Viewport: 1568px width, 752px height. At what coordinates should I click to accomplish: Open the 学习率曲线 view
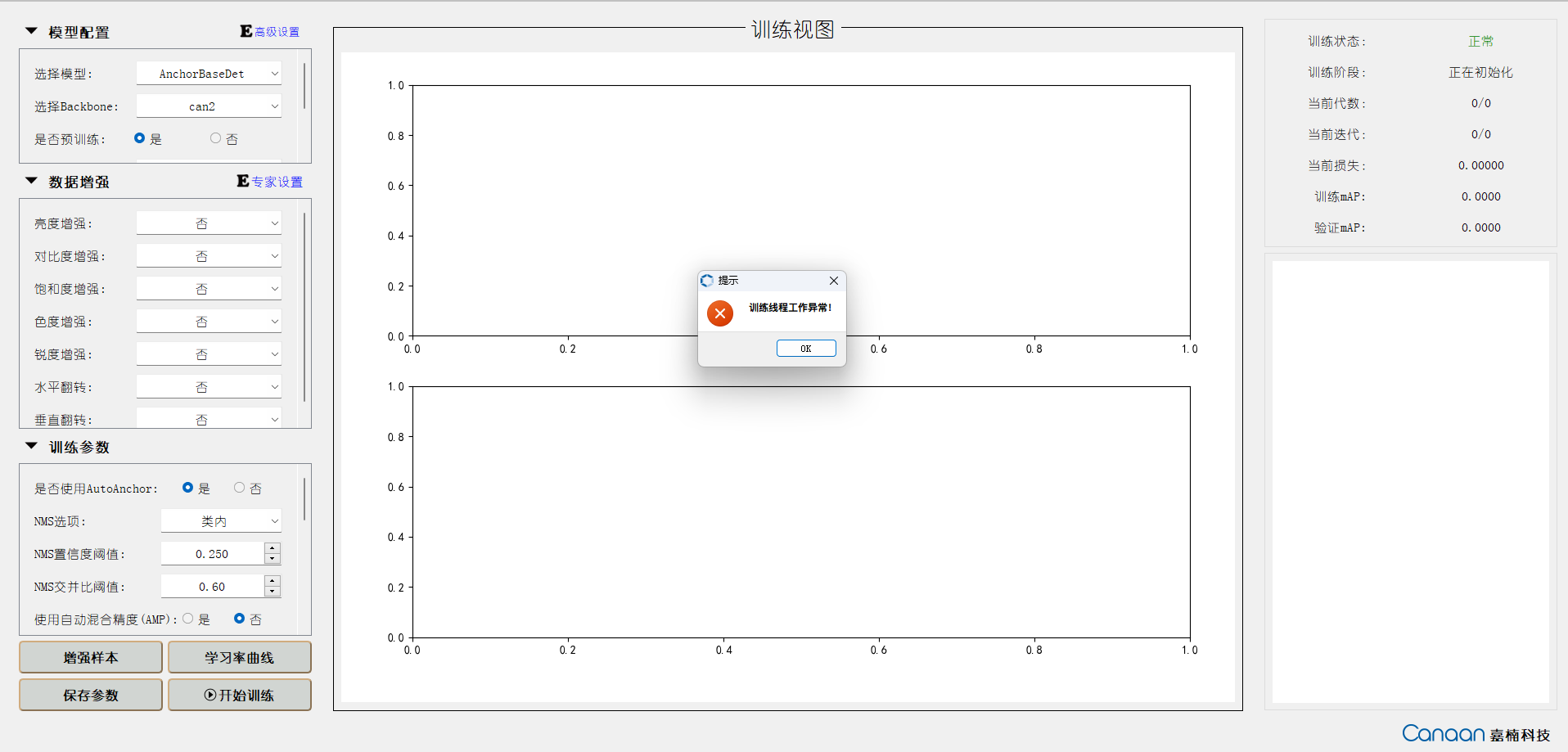pyautogui.click(x=239, y=657)
